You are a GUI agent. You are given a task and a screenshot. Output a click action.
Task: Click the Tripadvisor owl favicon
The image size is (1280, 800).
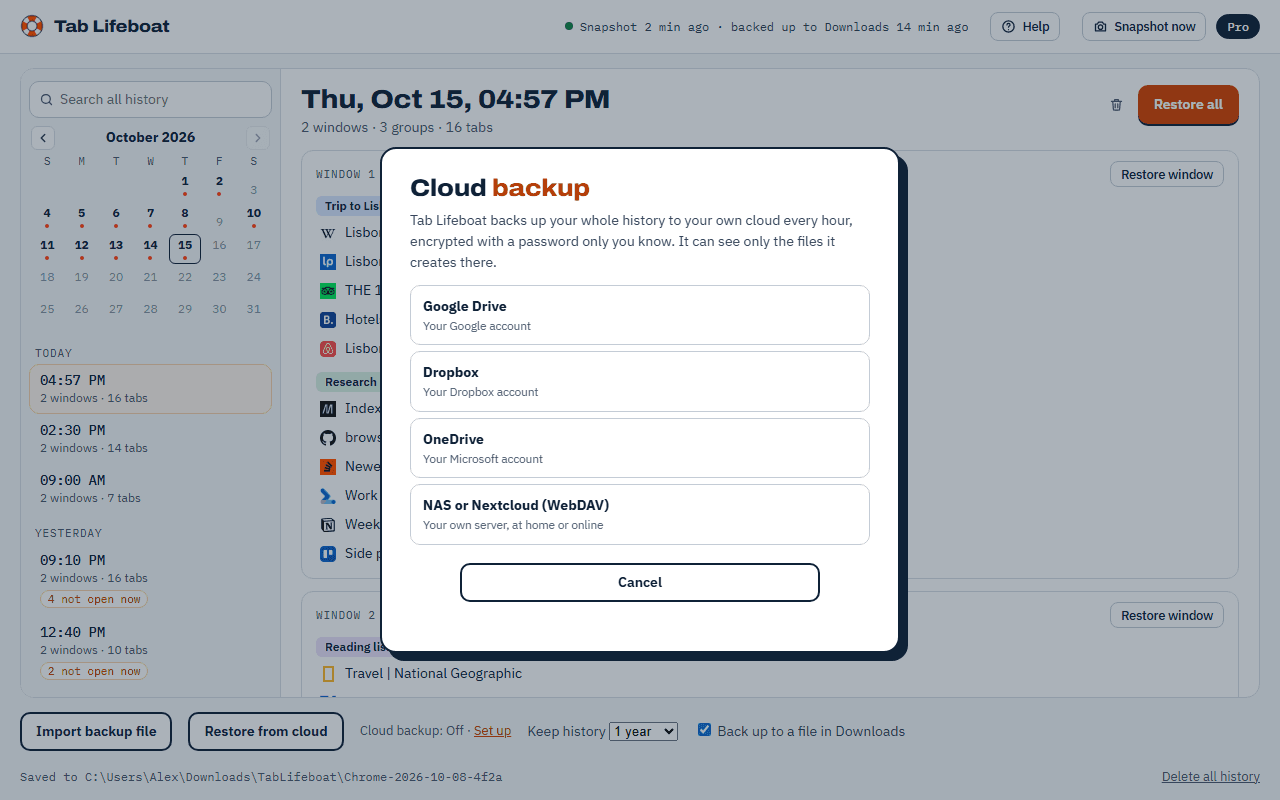(327, 290)
